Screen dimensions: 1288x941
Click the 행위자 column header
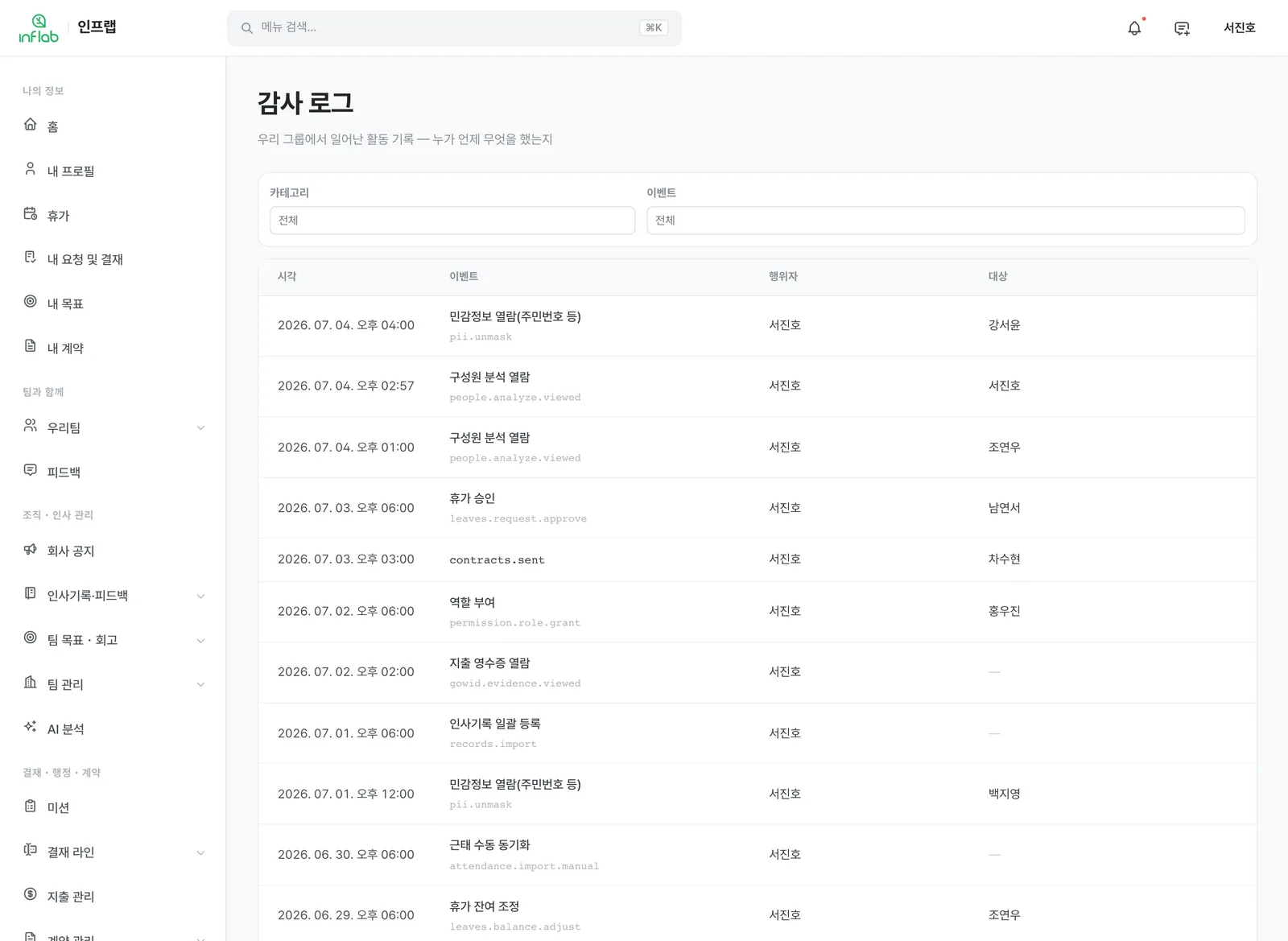pyautogui.click(x=783, y=276)
